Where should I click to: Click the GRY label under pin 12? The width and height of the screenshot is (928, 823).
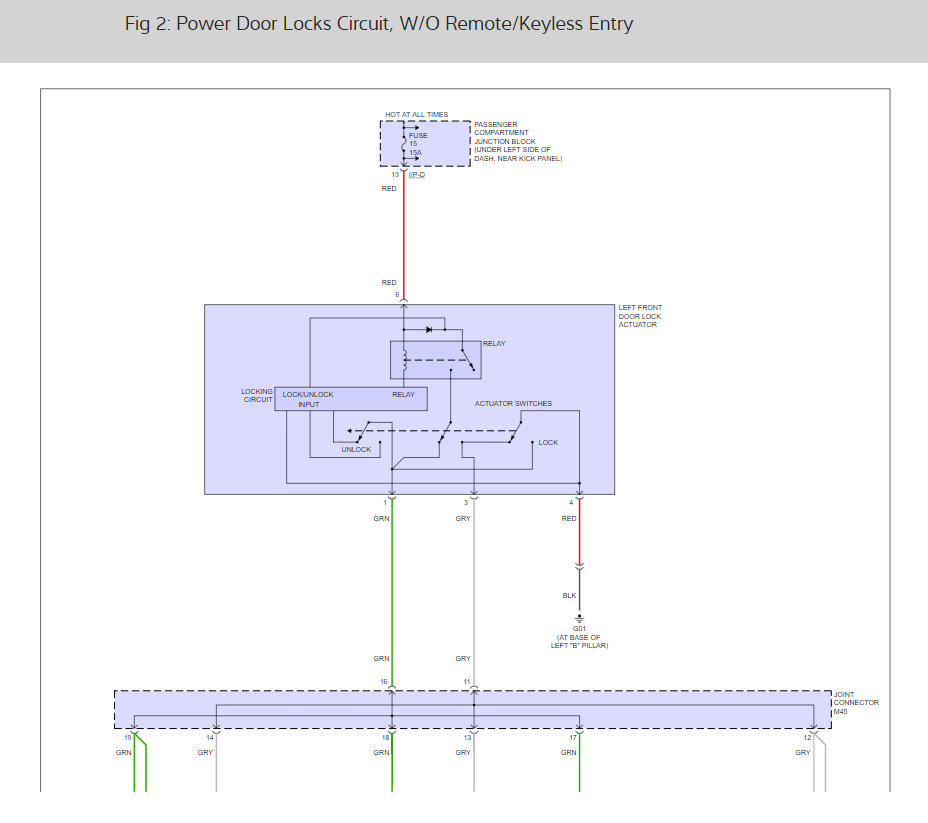tap(803, 753)
